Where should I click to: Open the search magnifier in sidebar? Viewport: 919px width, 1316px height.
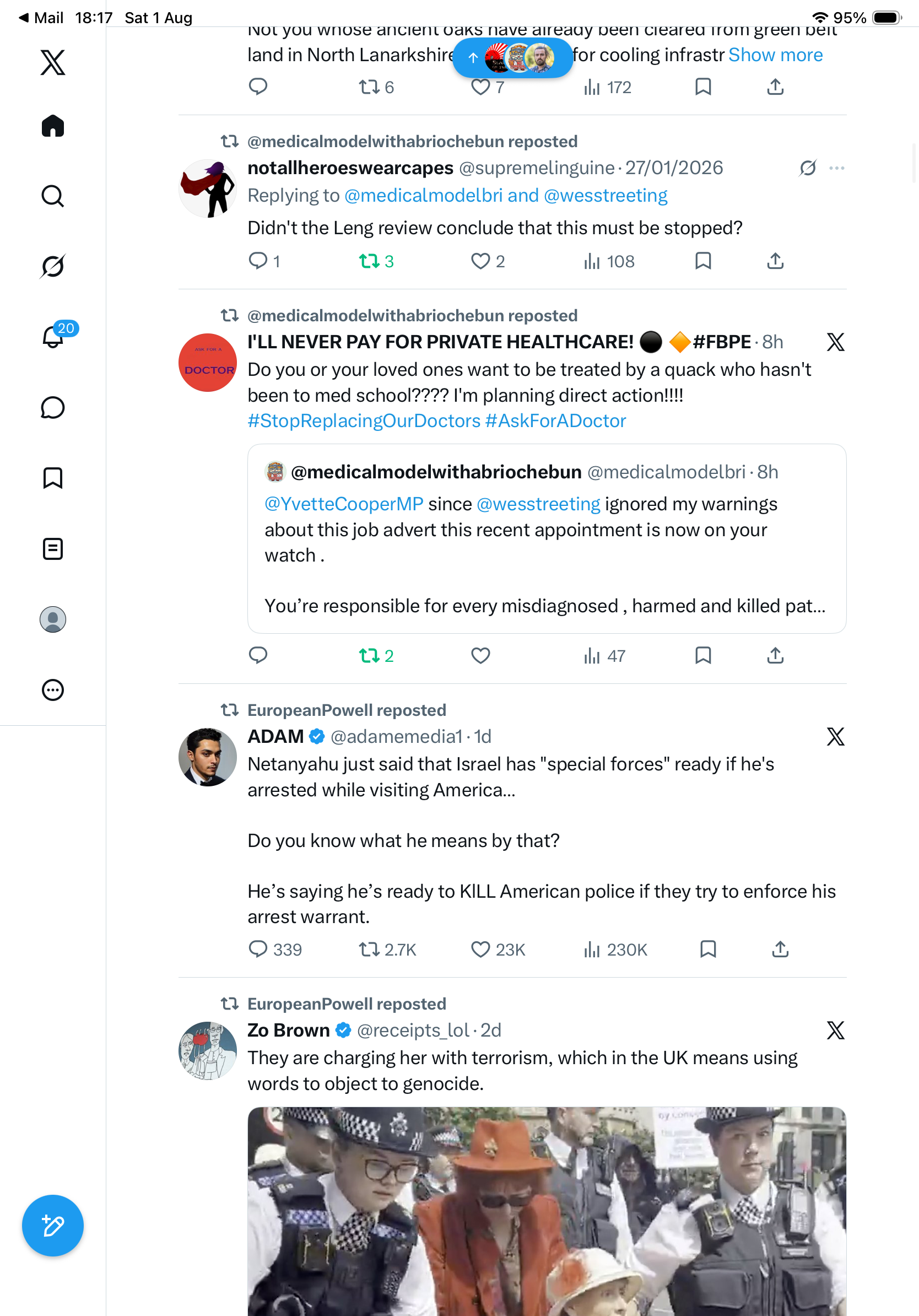click(x=53, y=196)
